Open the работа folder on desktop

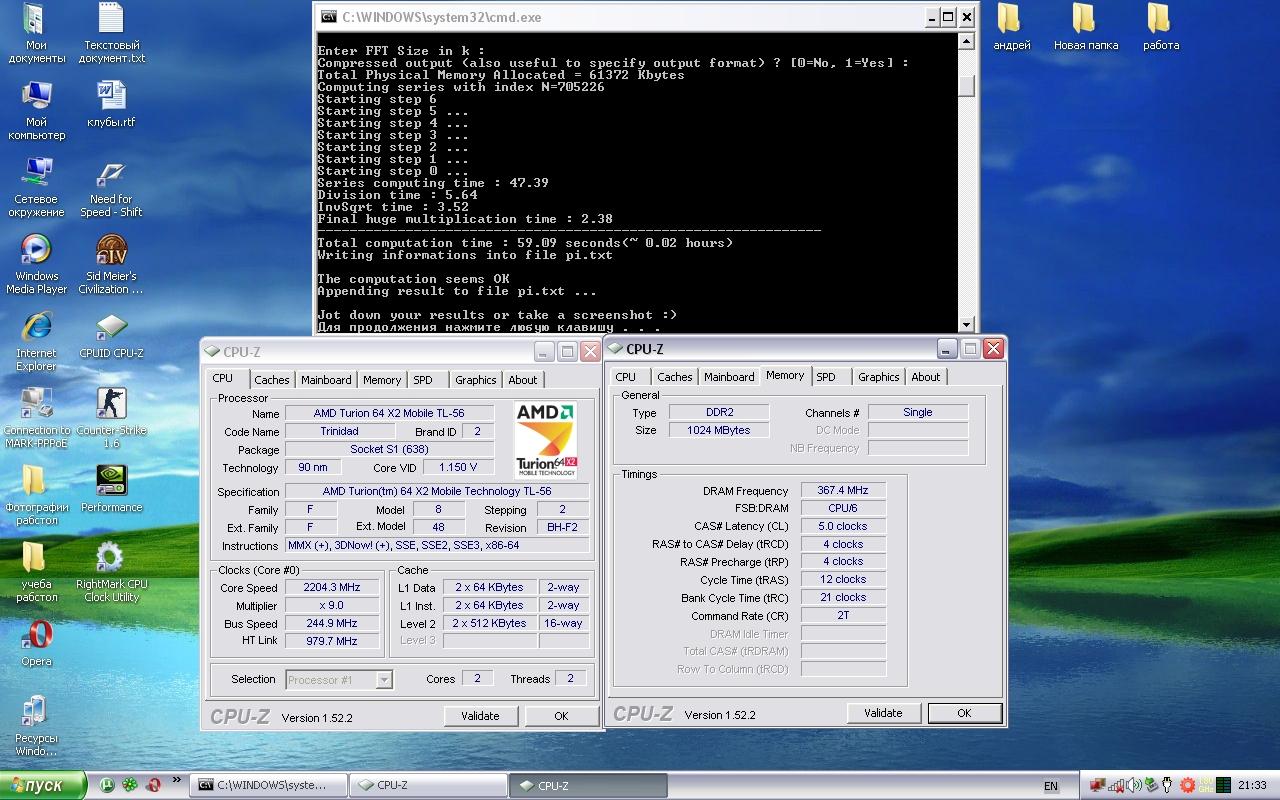[1160, 27]
